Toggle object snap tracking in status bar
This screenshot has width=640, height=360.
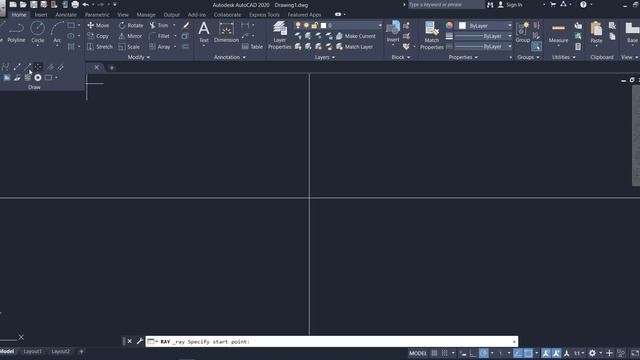click(518, 353)
